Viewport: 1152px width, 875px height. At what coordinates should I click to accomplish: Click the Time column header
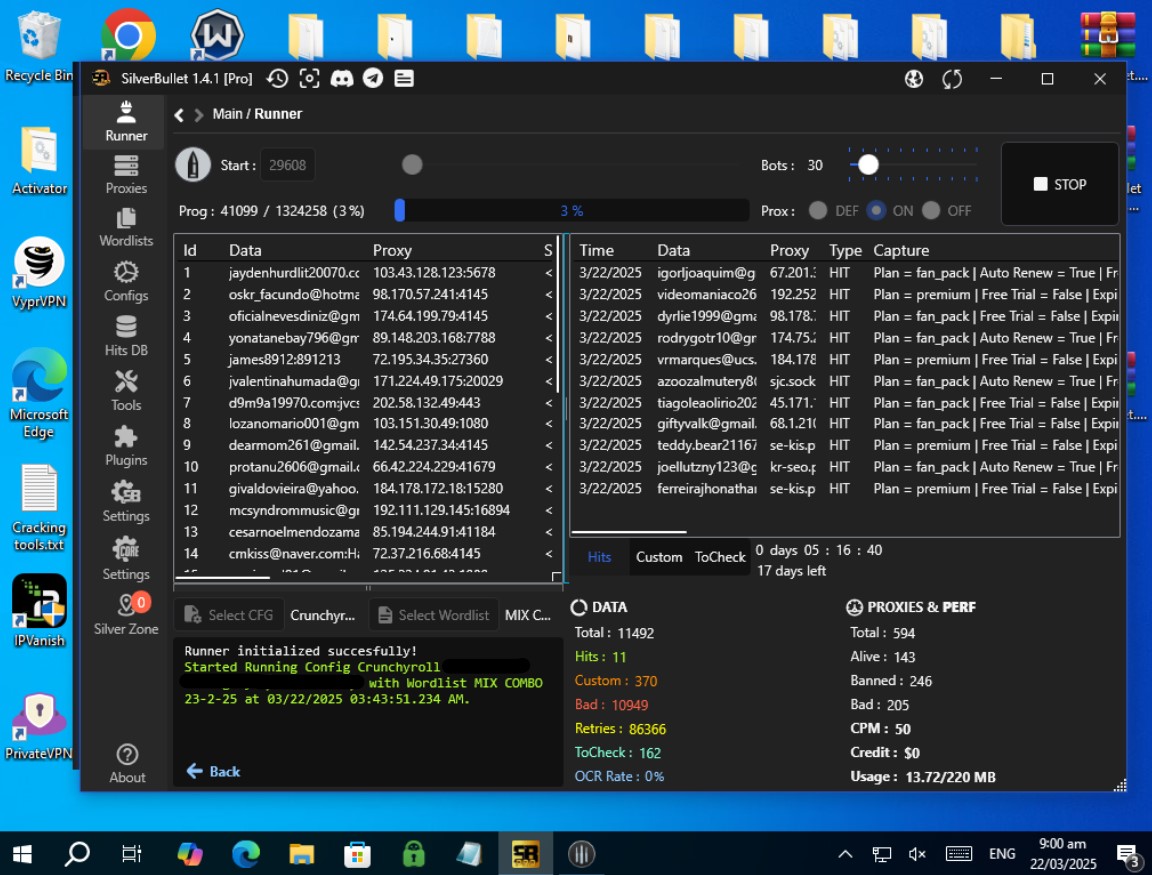coord(596,251)
